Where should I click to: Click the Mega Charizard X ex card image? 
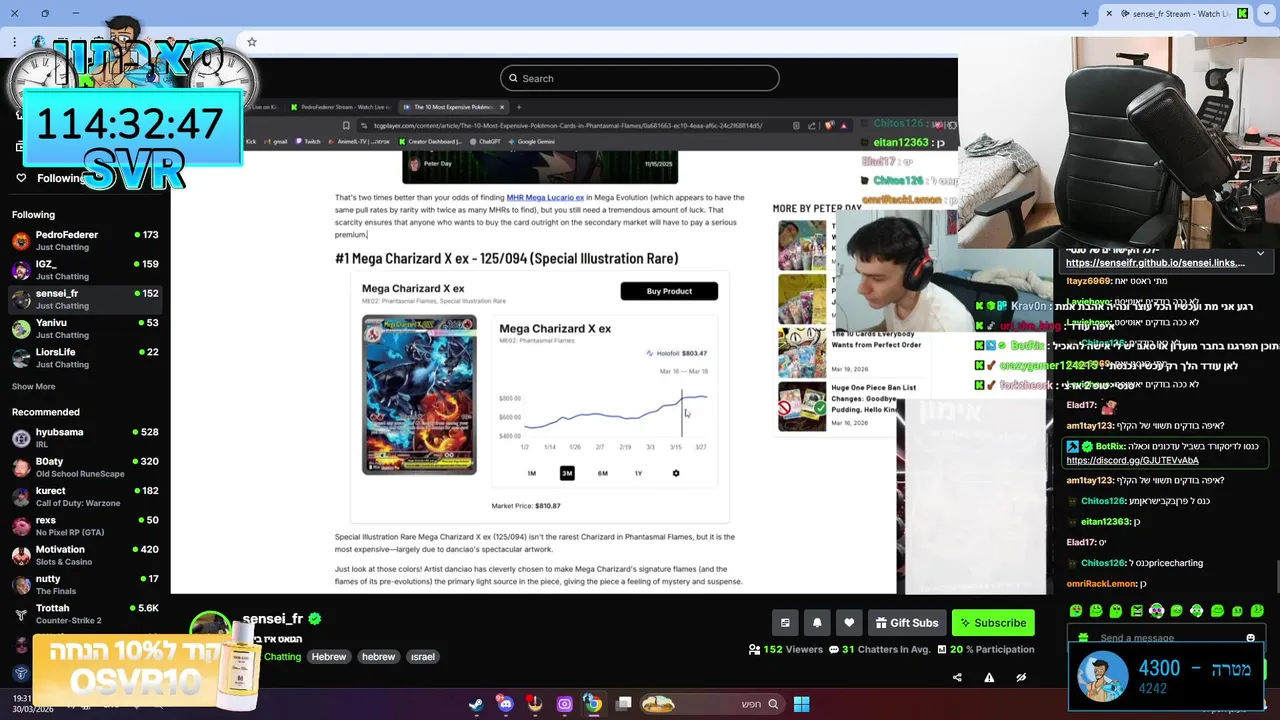(x=419, y=395)
